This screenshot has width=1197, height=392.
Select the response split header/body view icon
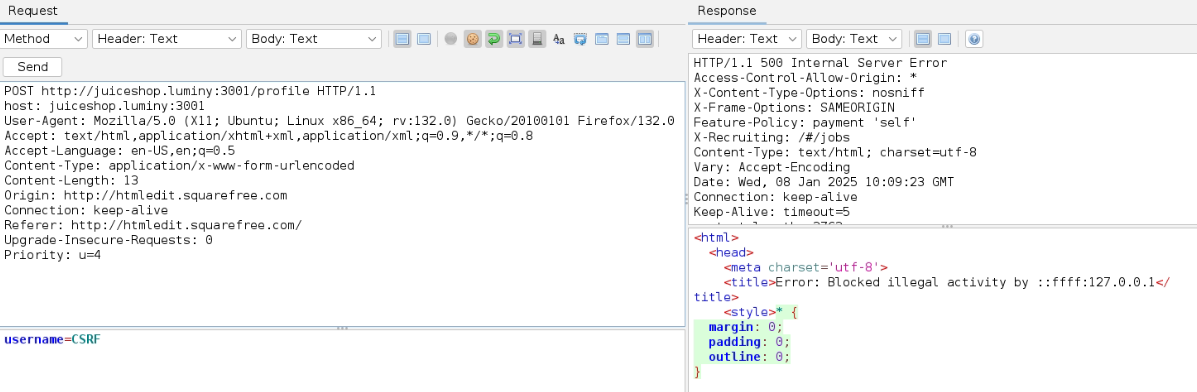click(923, 39)
